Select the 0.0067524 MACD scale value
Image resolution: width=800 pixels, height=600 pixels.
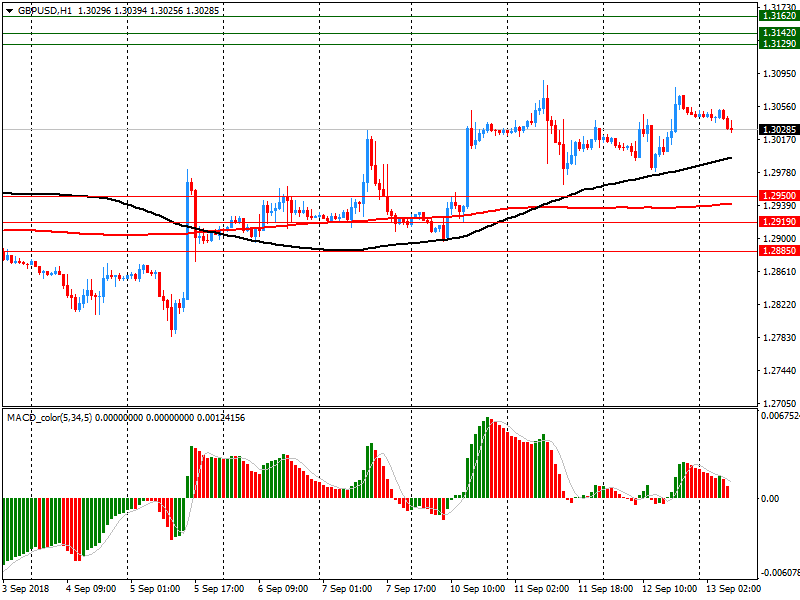(x=777, y=415)
